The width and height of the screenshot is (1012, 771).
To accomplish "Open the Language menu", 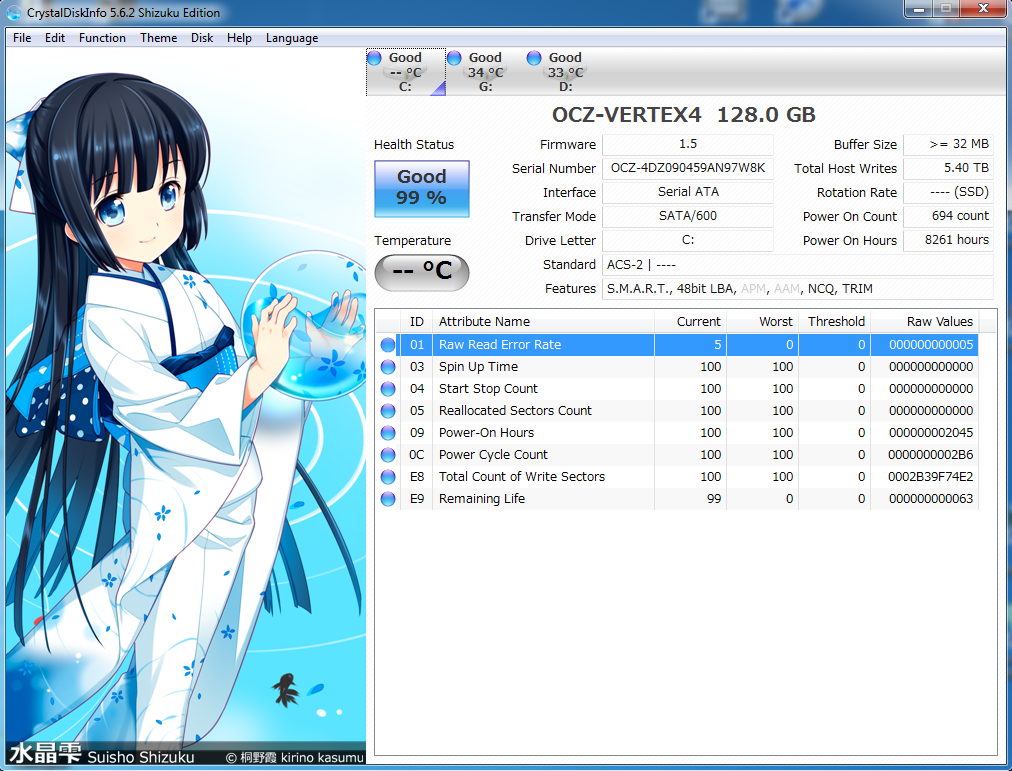I will [292, 38].
